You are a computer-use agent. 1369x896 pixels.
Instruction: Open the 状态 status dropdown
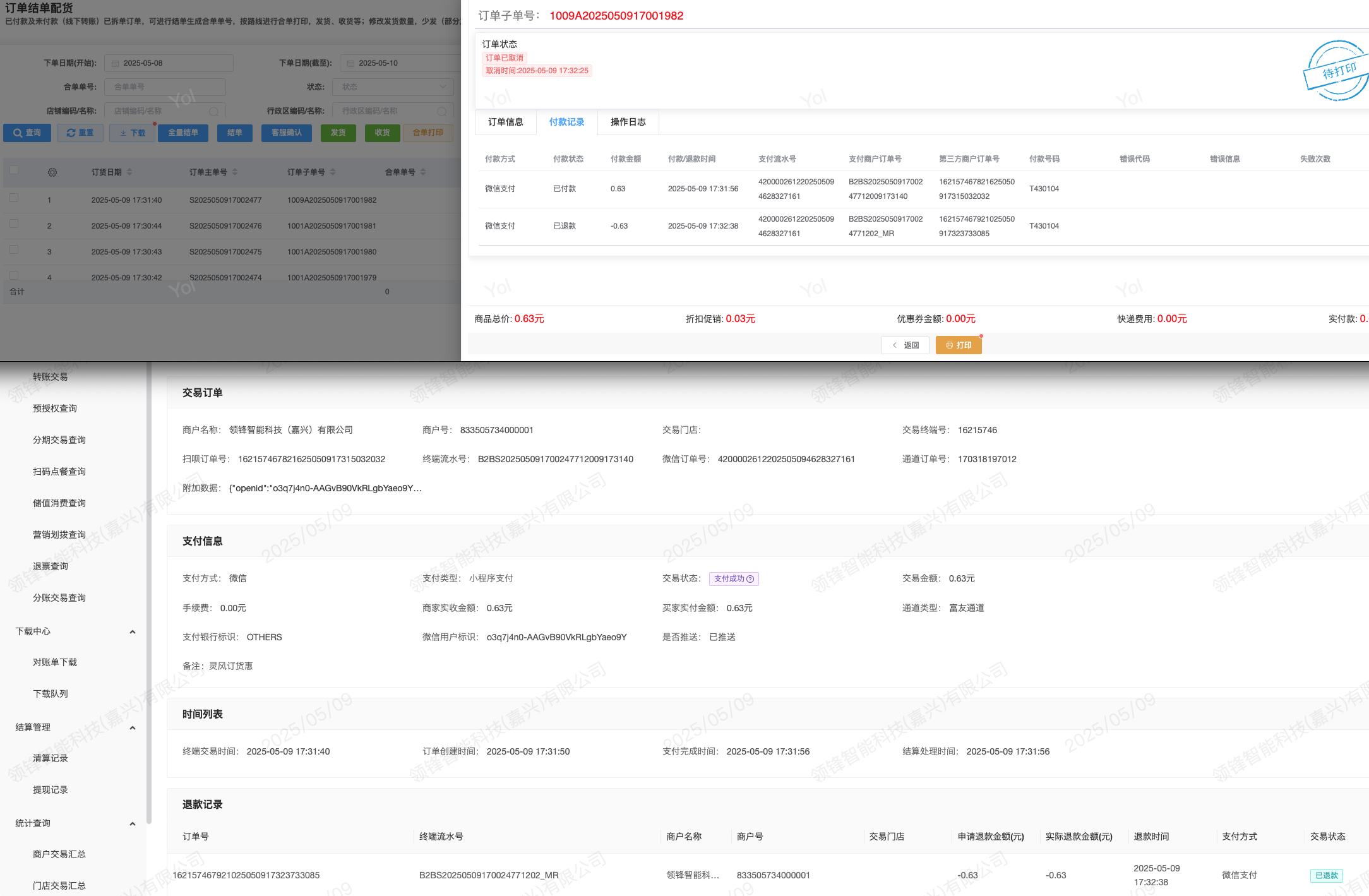coord(393,87)
